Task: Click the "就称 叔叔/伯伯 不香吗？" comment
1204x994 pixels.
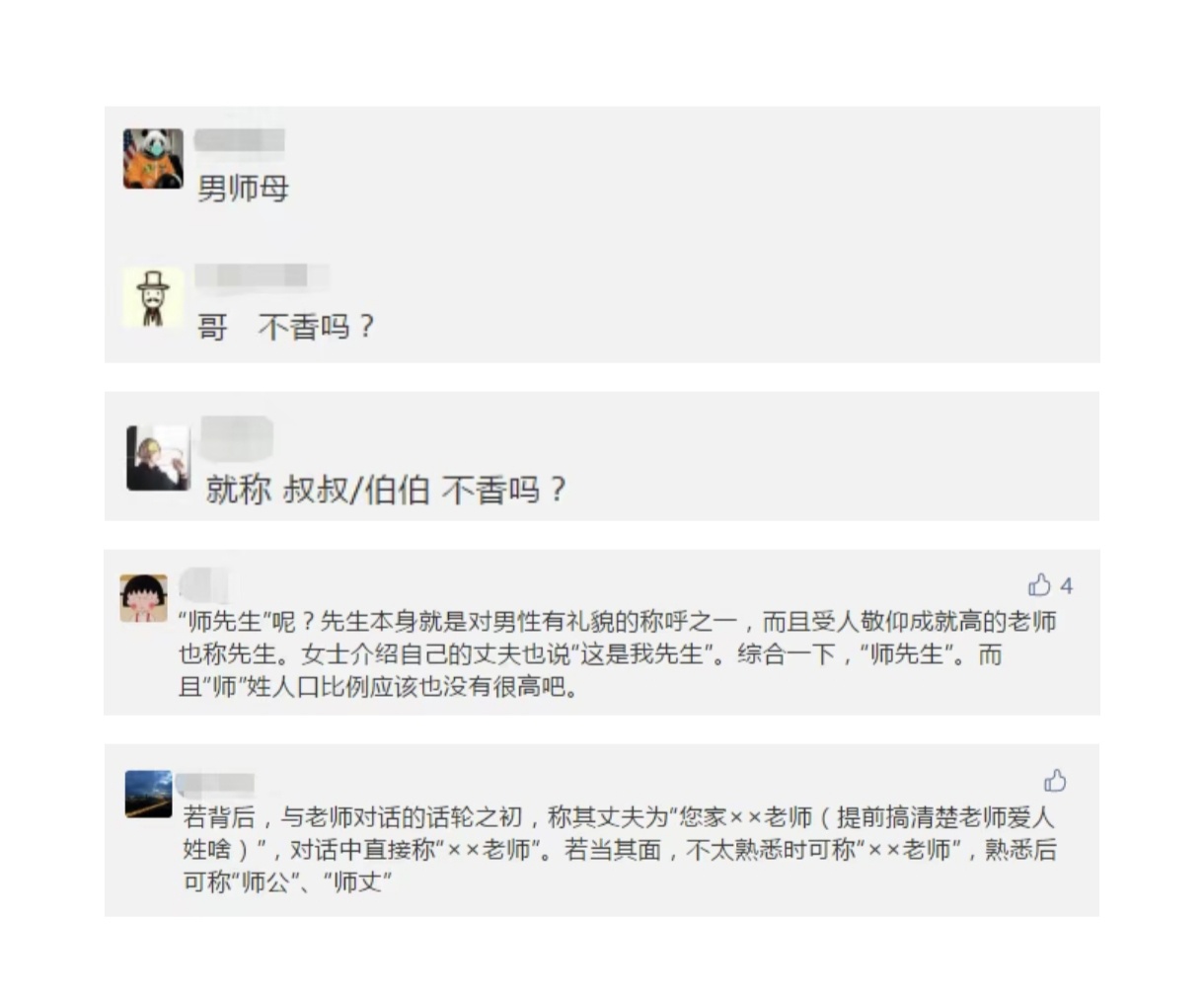Action: [386, 489]
